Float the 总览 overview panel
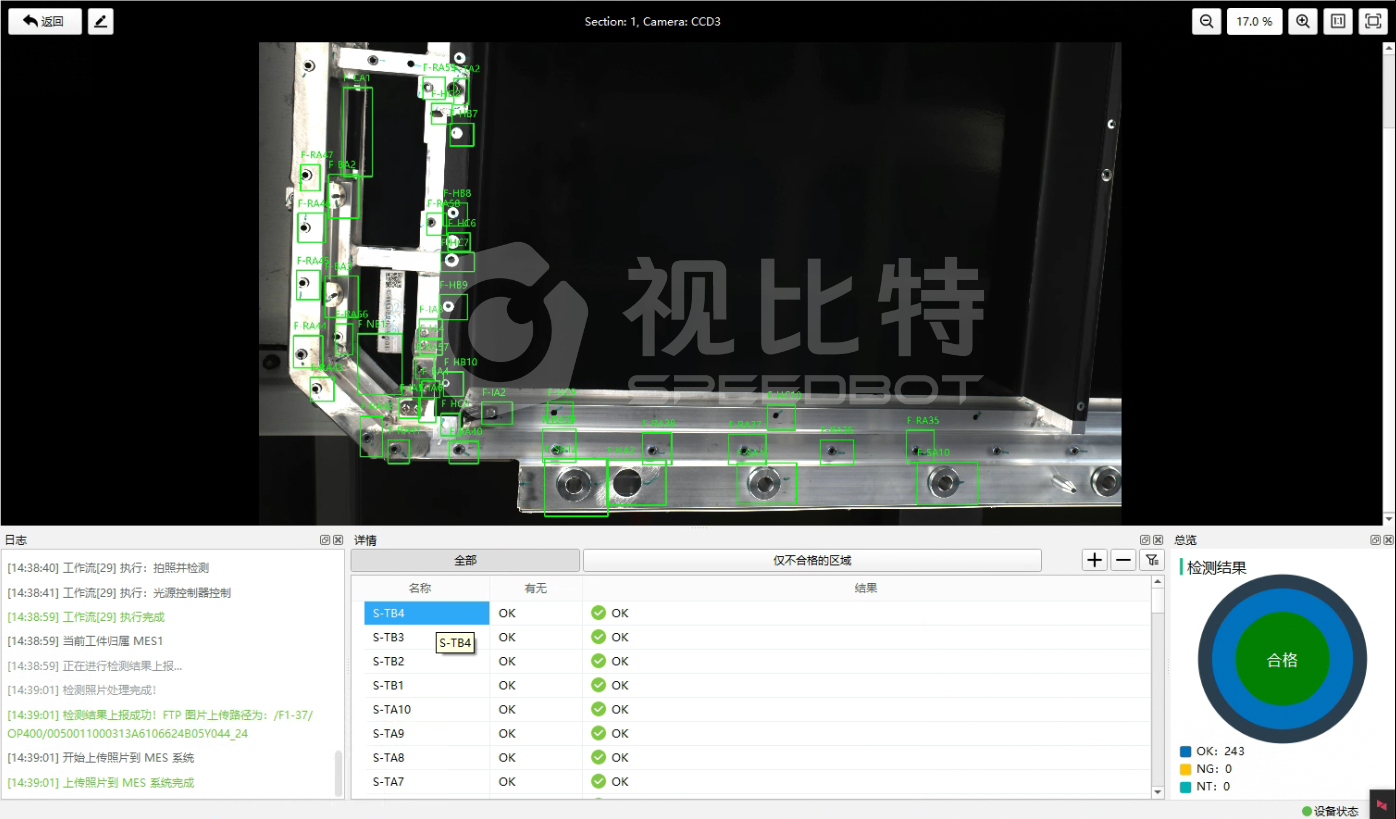The height and width of the screenshot is (819, 1396). 1375,540
